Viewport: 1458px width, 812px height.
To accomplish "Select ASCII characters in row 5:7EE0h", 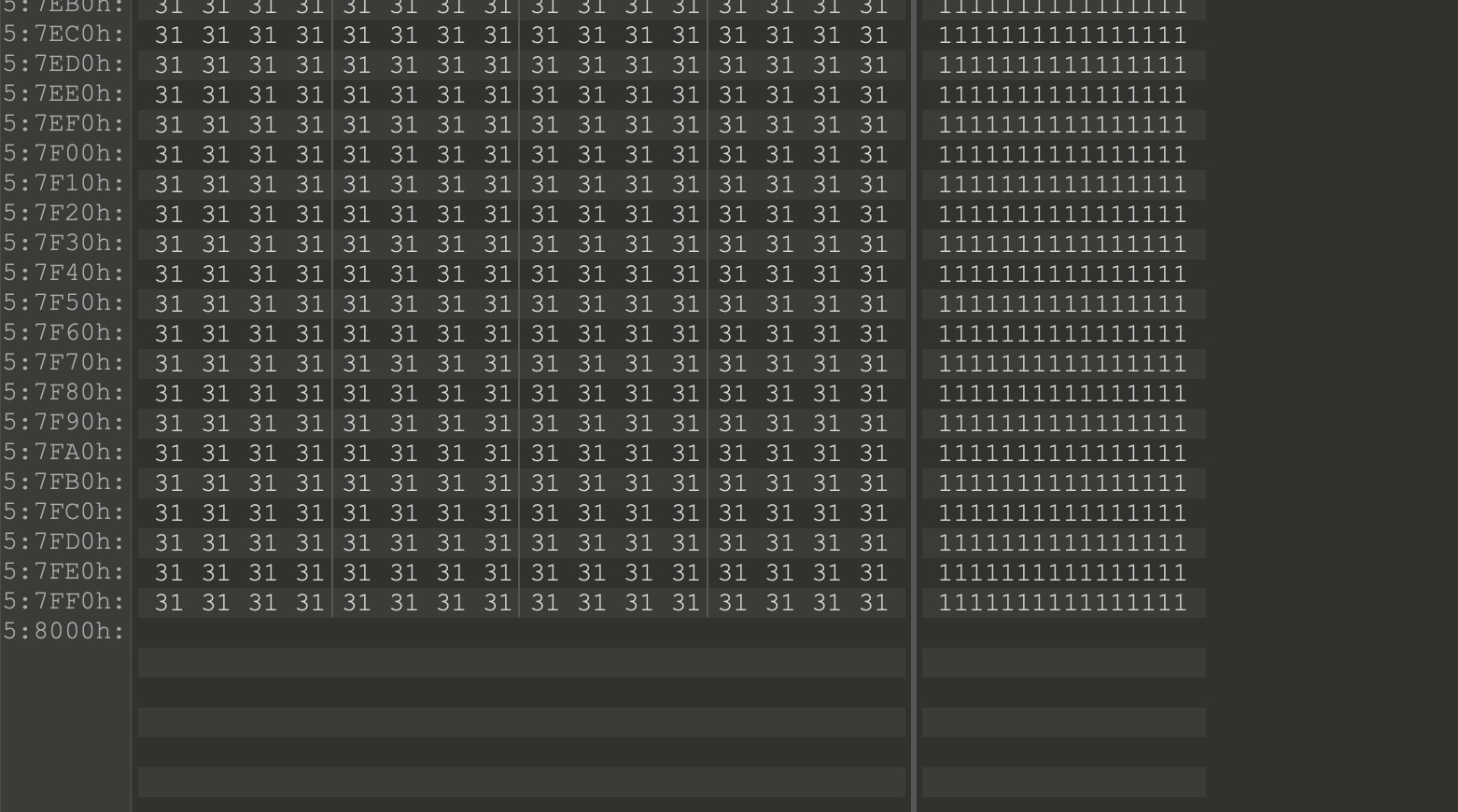I will [x=1062, y=95].
